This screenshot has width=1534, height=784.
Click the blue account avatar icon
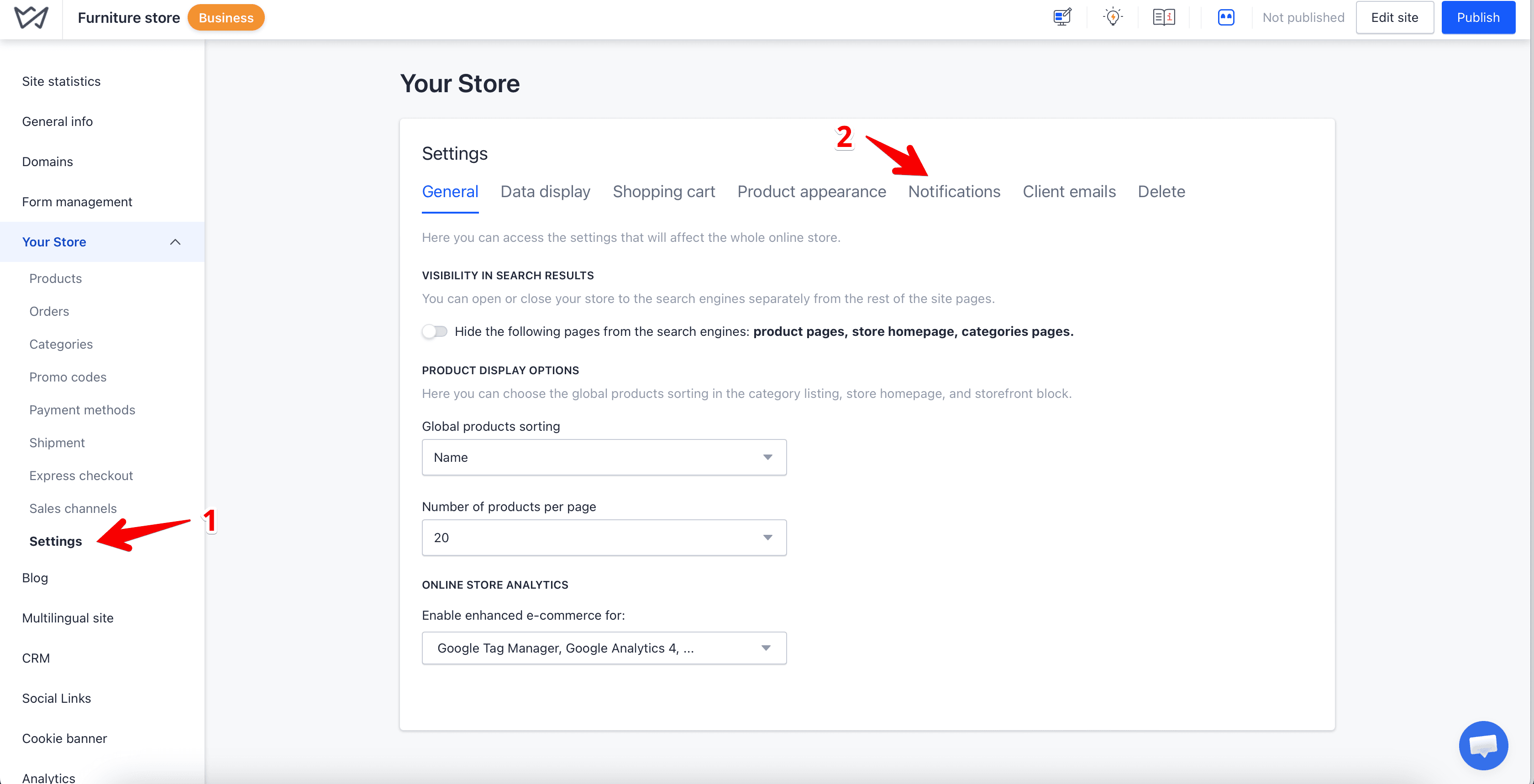coord(1226,17)
